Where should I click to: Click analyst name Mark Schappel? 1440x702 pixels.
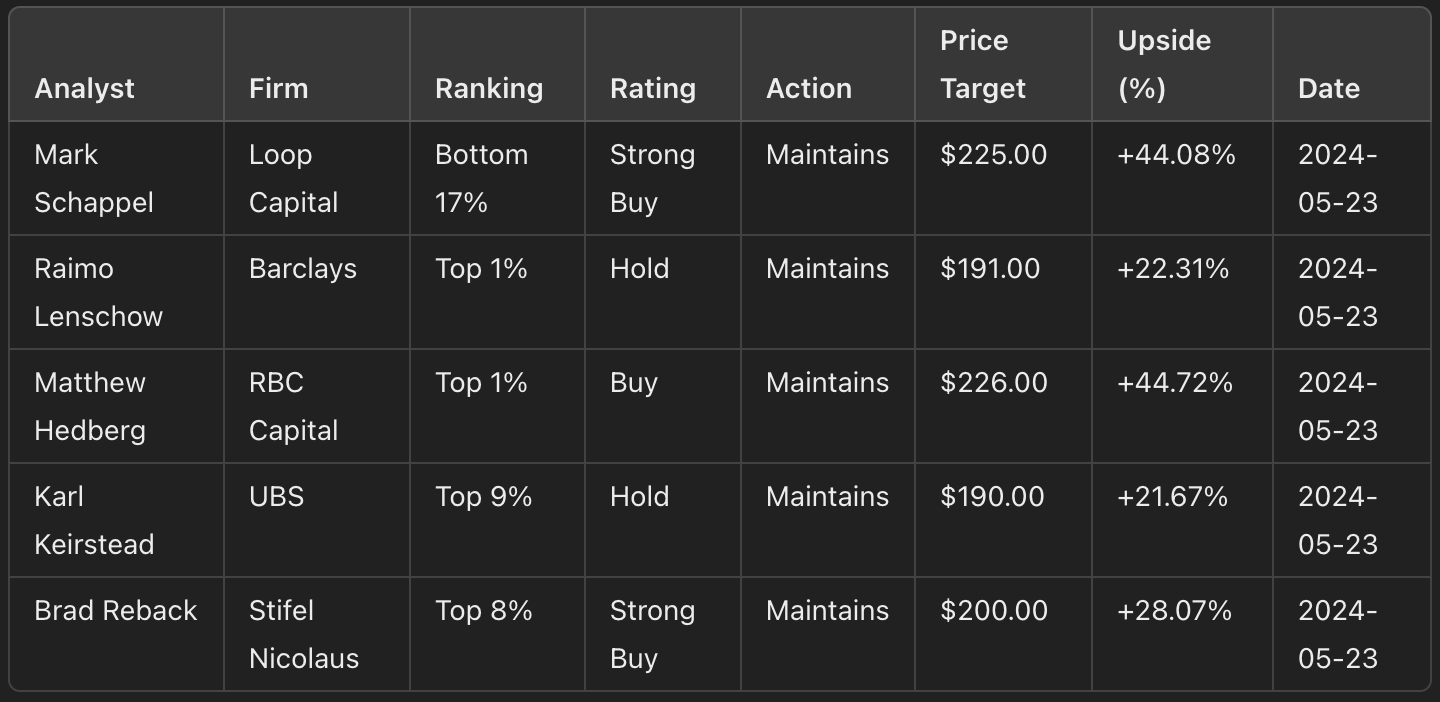pyautogui.click(x=94, y=178)
